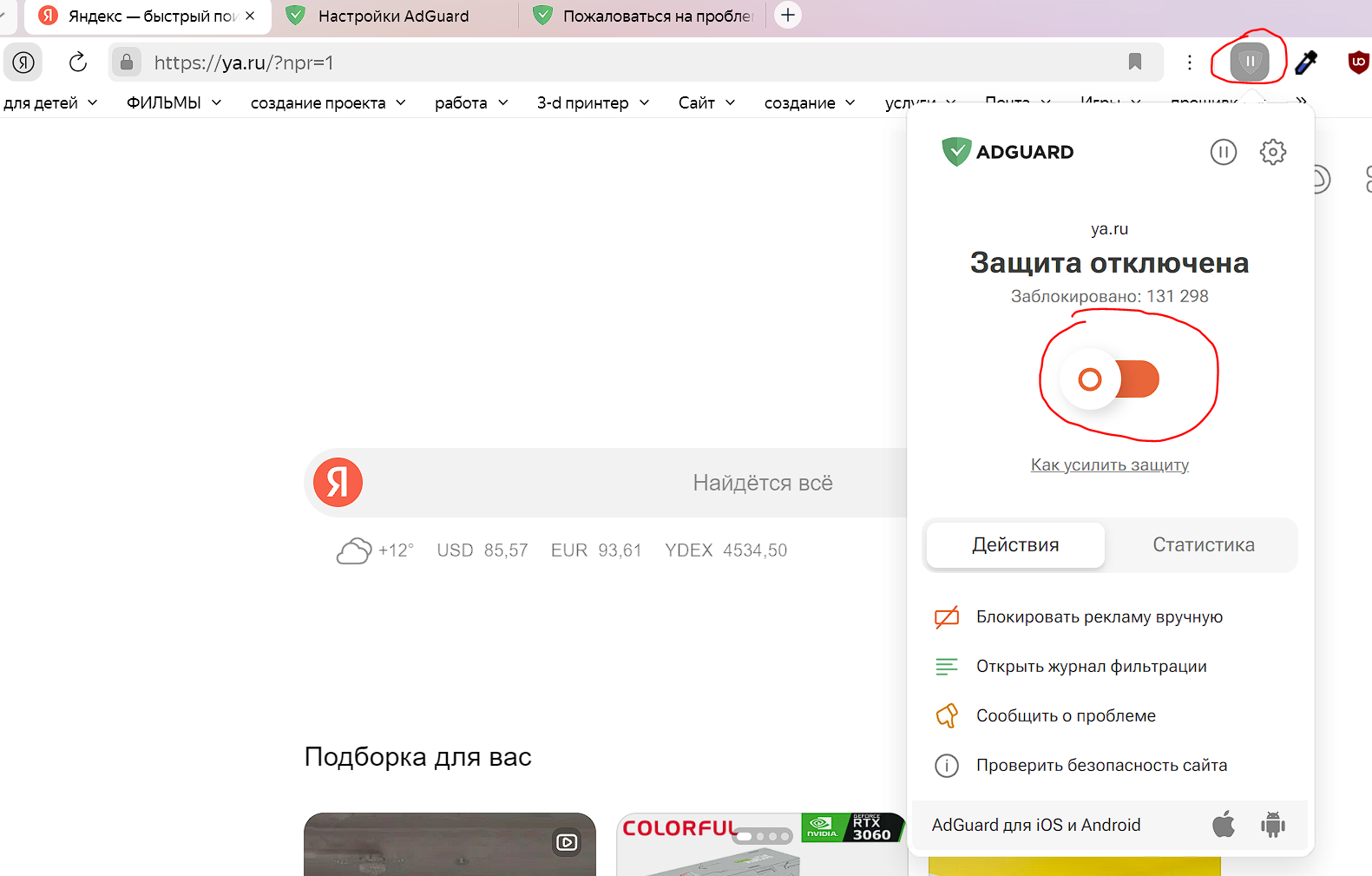1372x876 pixels.
Task: Expand the "создание проекта" bookmarks folder
Action: [x=328, y=102]
